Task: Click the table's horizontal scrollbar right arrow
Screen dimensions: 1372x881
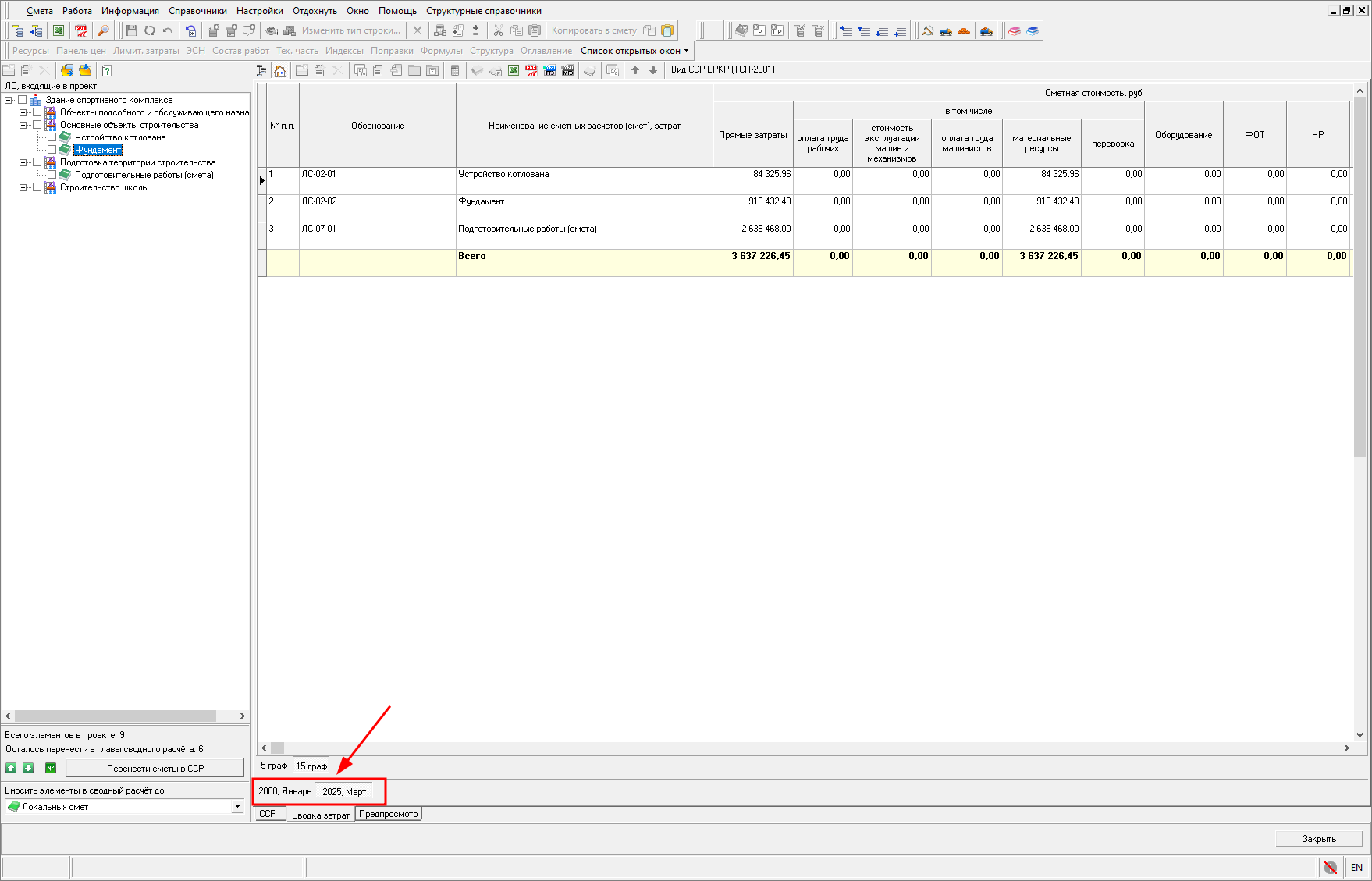Action: pyautogui.click(x=1346, y=748)
